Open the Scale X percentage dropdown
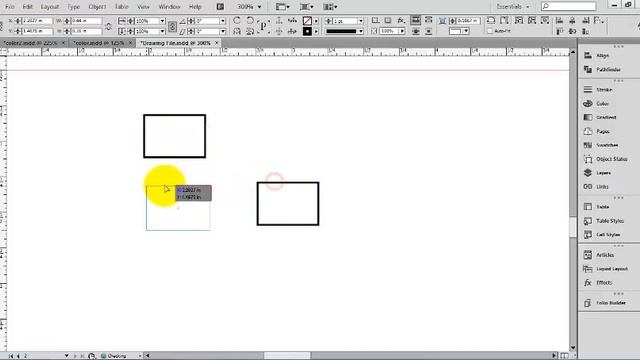This screenshot has width=640, height=360. click(162, 21)
